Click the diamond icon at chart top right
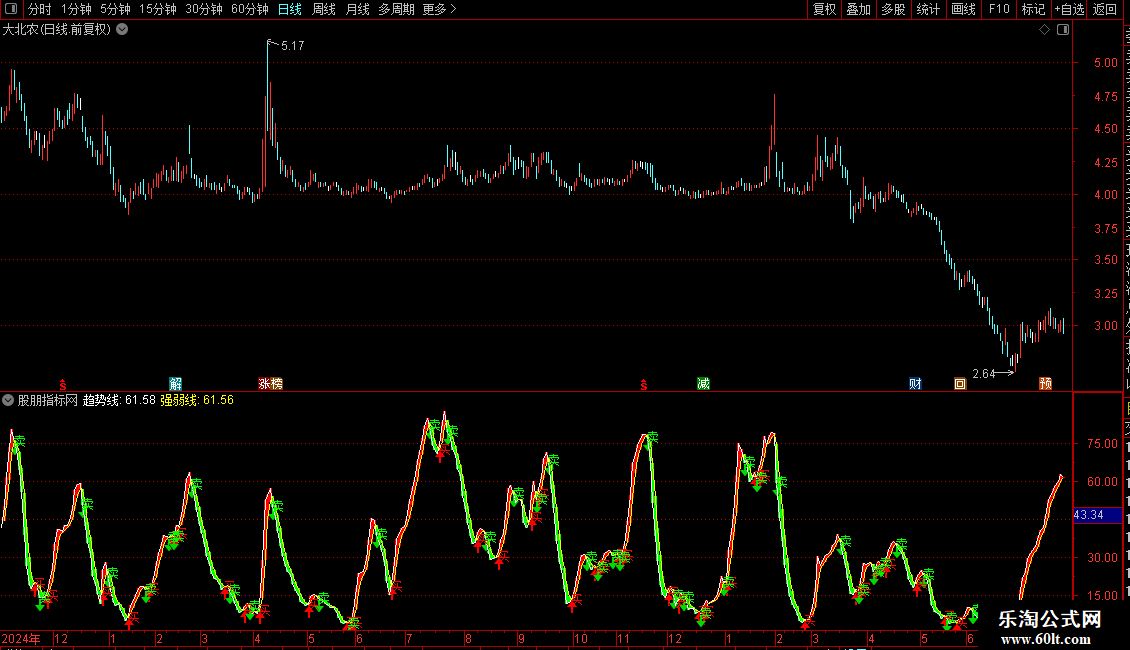 pyautogui.click(x=1044, y=30)
